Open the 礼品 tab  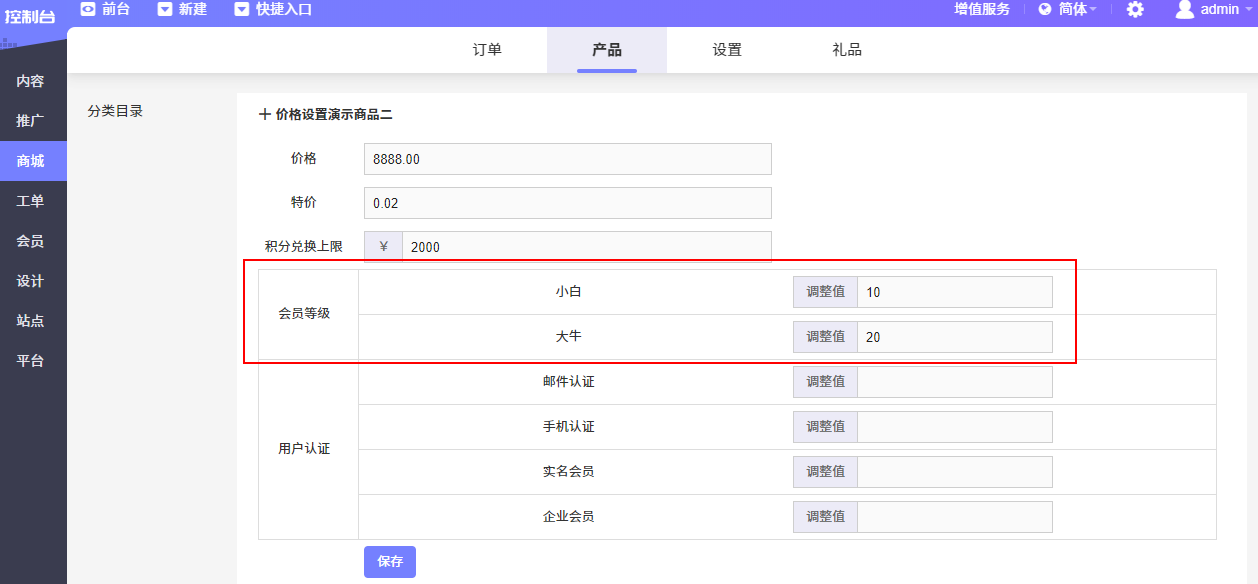[x=847, y=50]
